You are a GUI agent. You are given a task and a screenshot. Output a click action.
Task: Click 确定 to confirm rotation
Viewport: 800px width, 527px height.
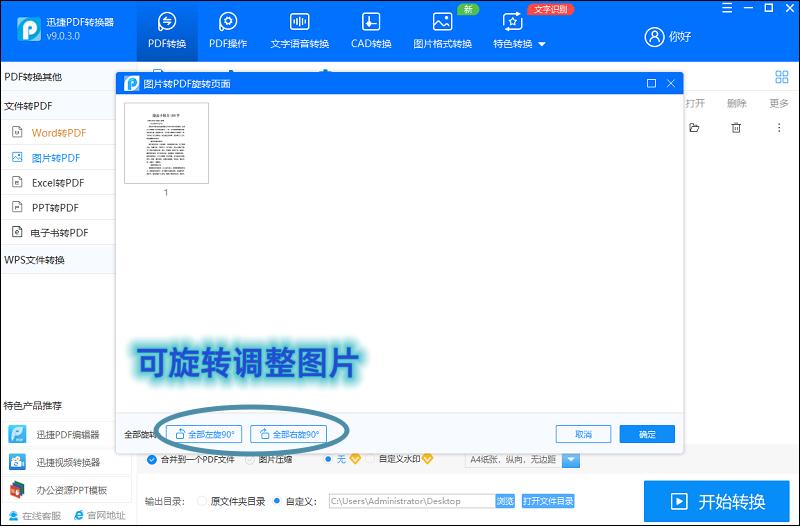click(647, 434)
